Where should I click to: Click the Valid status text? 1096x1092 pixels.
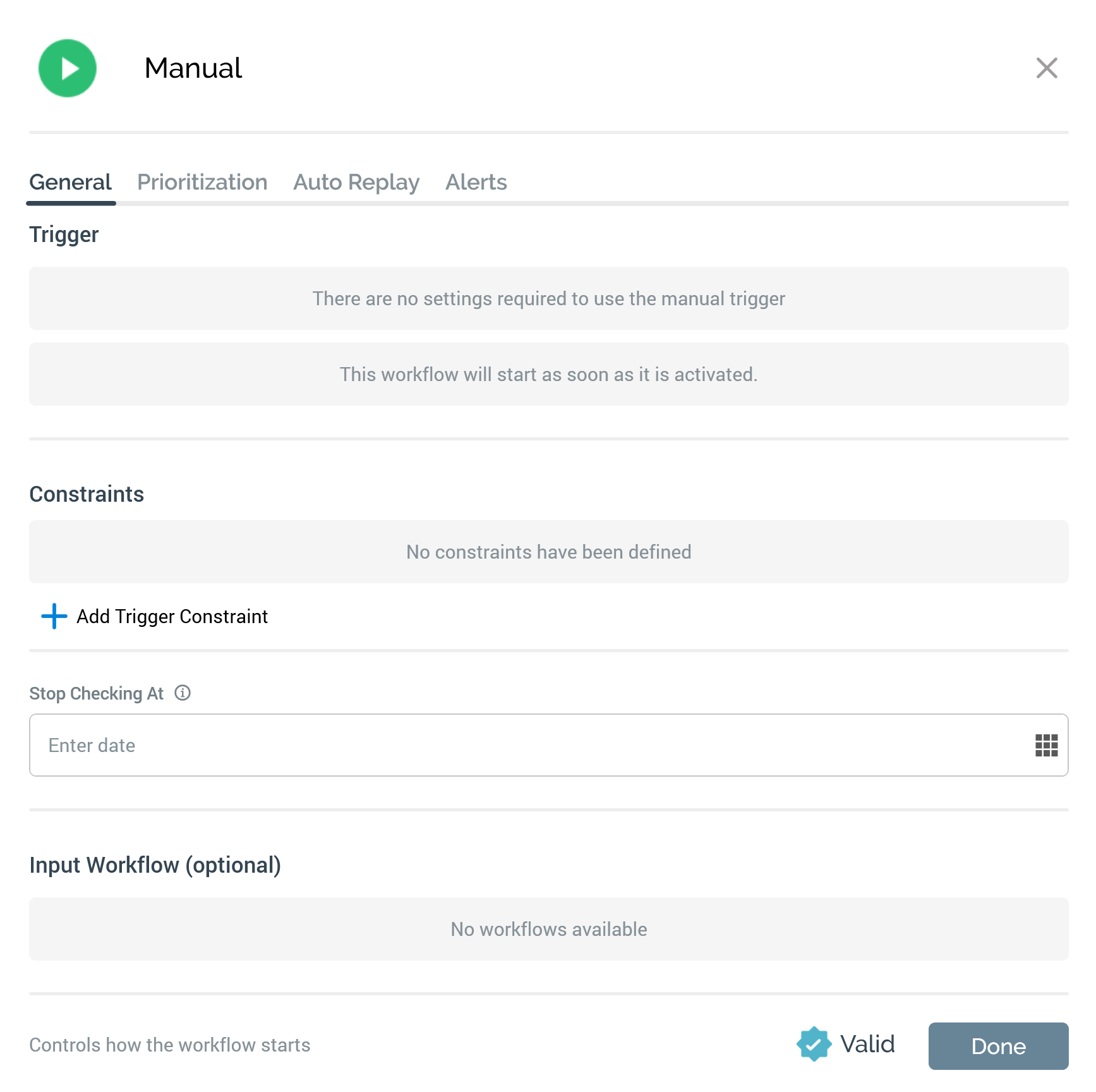(867, 1044)
